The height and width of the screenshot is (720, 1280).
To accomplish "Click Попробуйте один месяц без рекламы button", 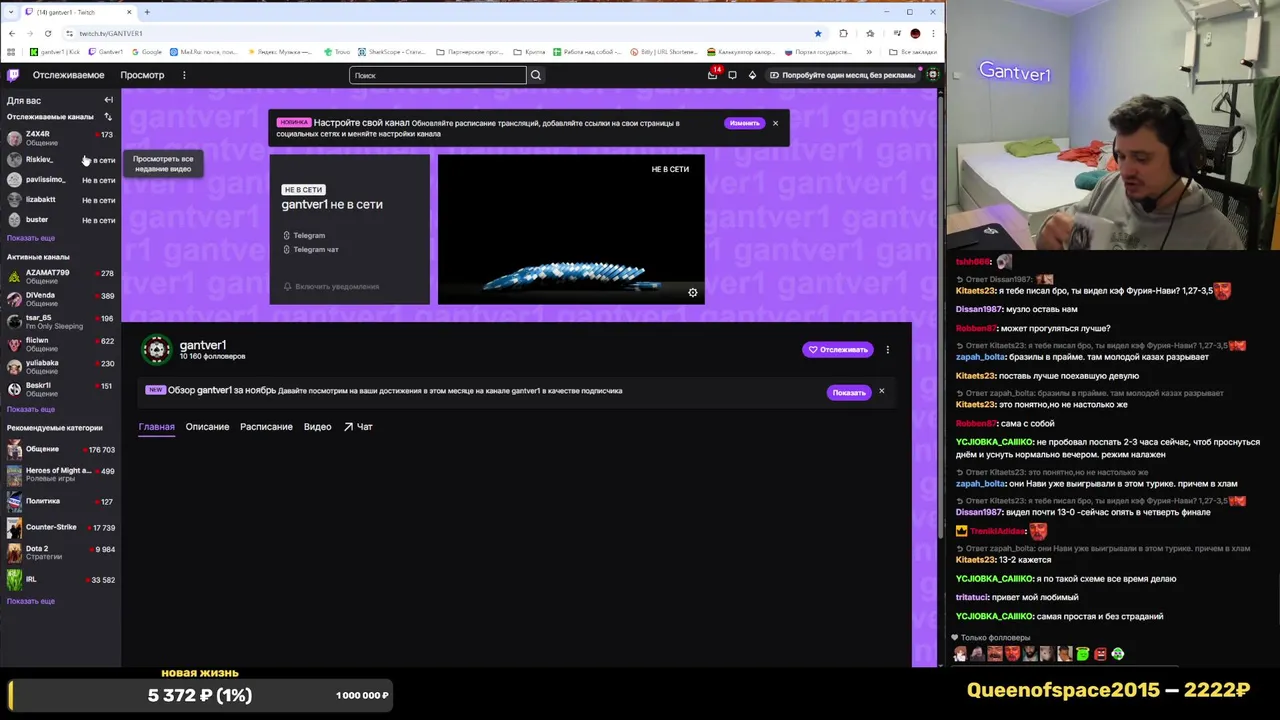I will coord(842,75).
